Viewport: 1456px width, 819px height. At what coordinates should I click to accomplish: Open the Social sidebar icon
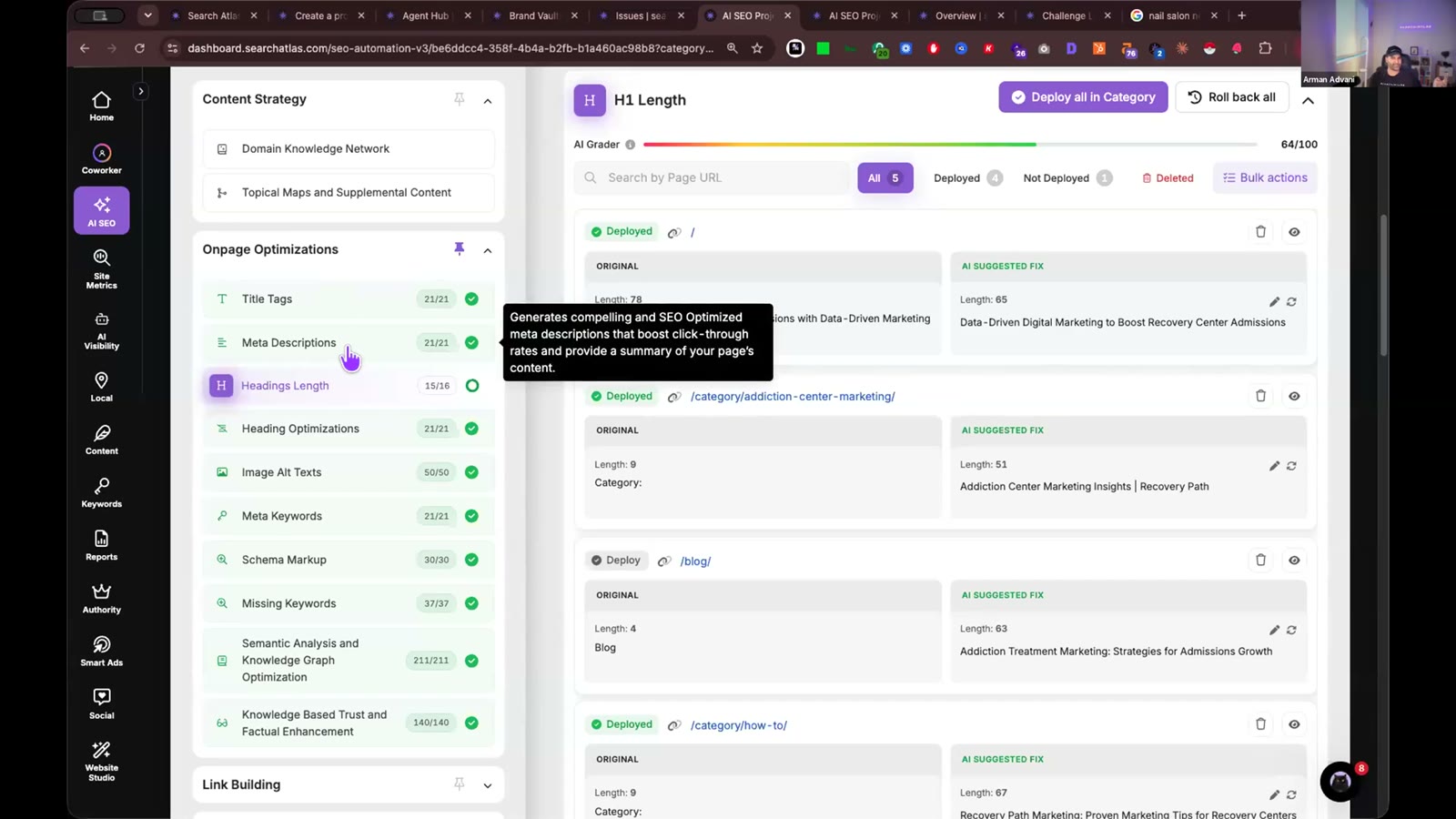(x=101, y=703)
